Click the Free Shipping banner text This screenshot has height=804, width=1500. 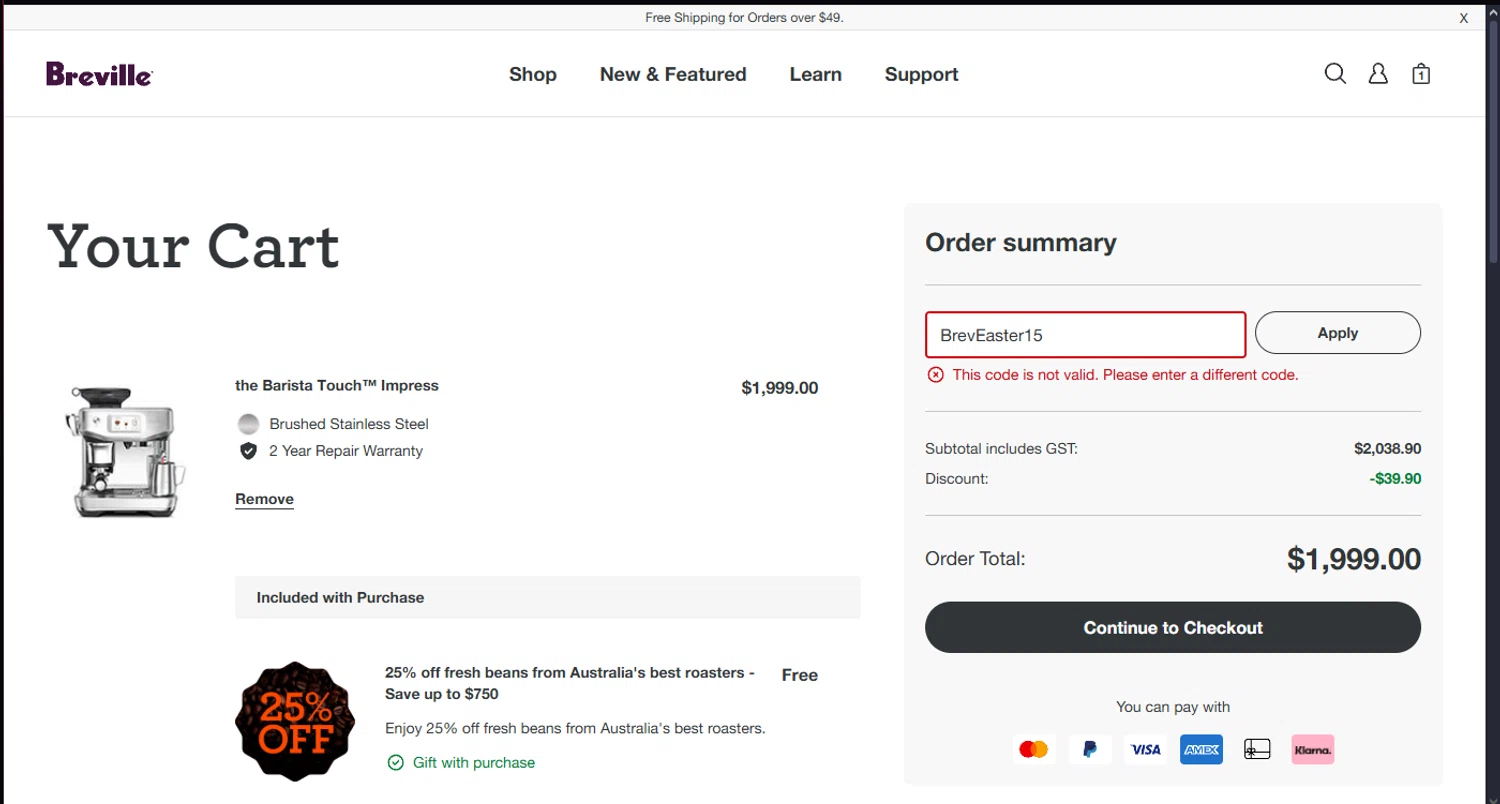coord(744,18)
